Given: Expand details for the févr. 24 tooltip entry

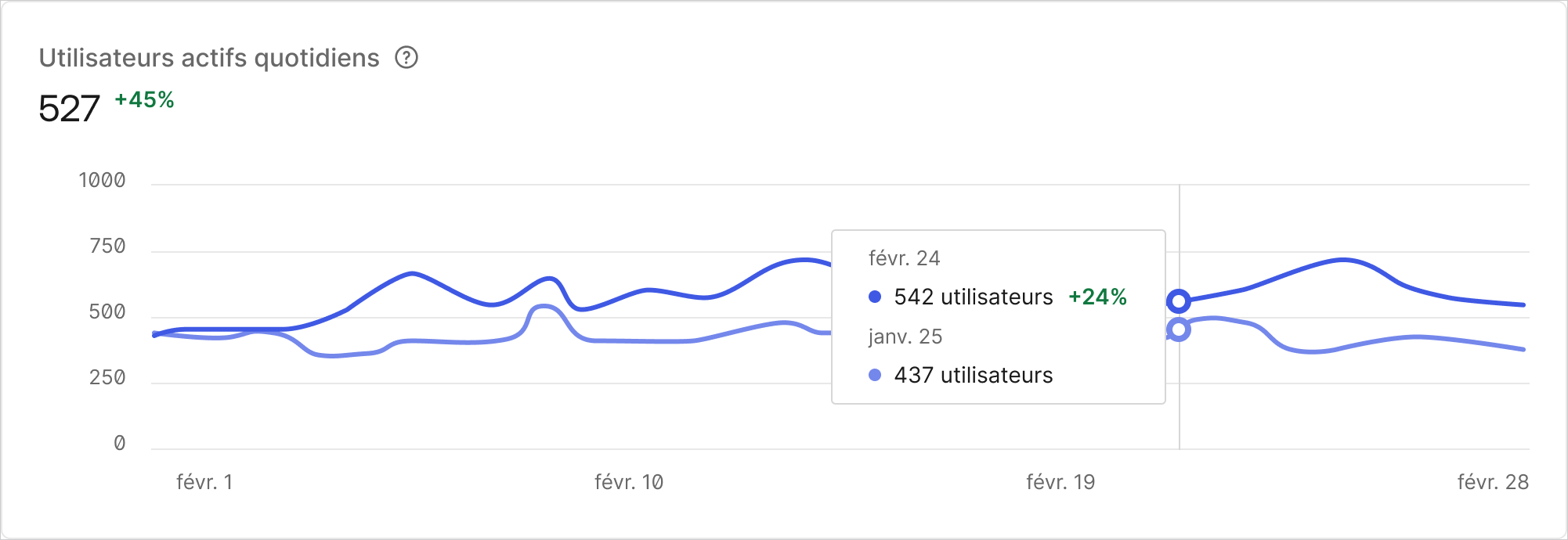Looking at the screenshot, I should 905,258.
